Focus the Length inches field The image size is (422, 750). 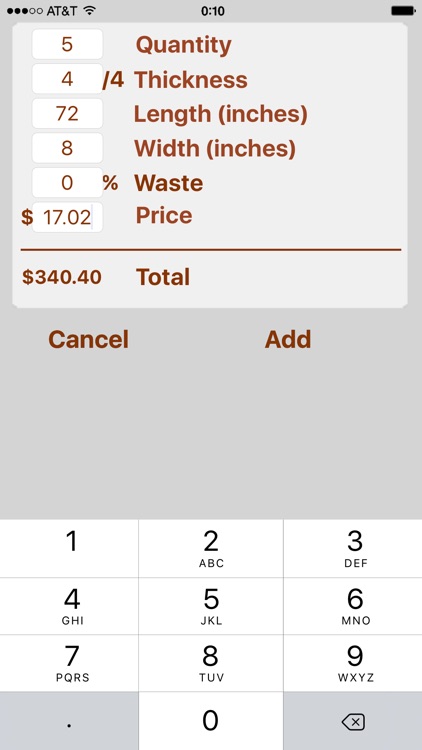(x=67, y=113)
